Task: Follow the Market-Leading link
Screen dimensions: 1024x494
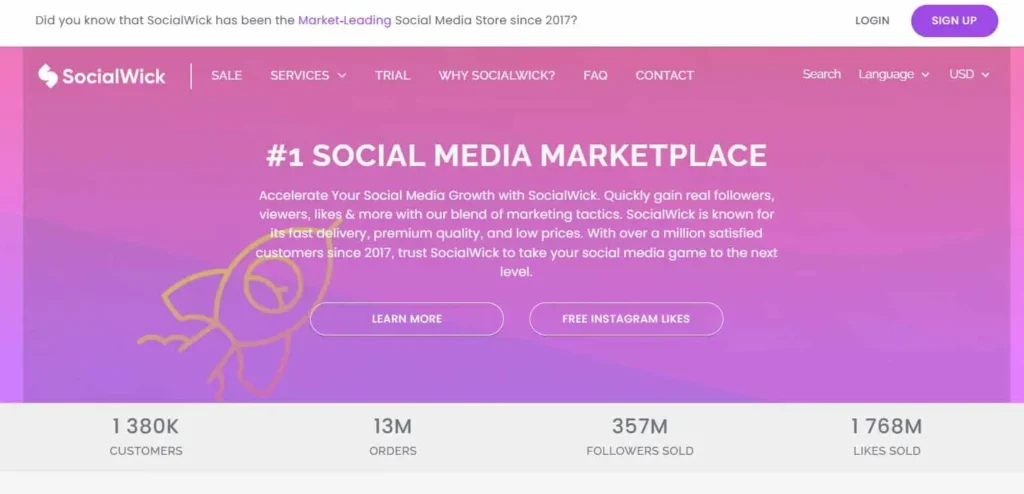Action: [344, 20]
